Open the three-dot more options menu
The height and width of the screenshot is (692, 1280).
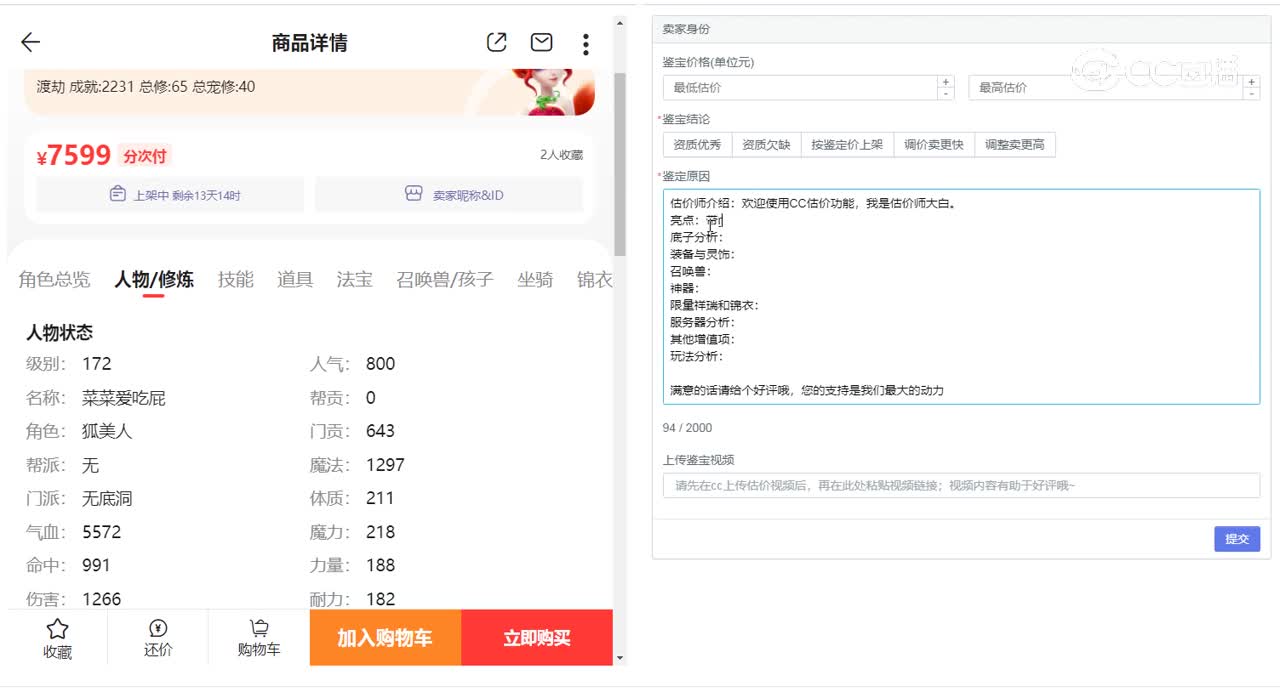pos(585,42)
